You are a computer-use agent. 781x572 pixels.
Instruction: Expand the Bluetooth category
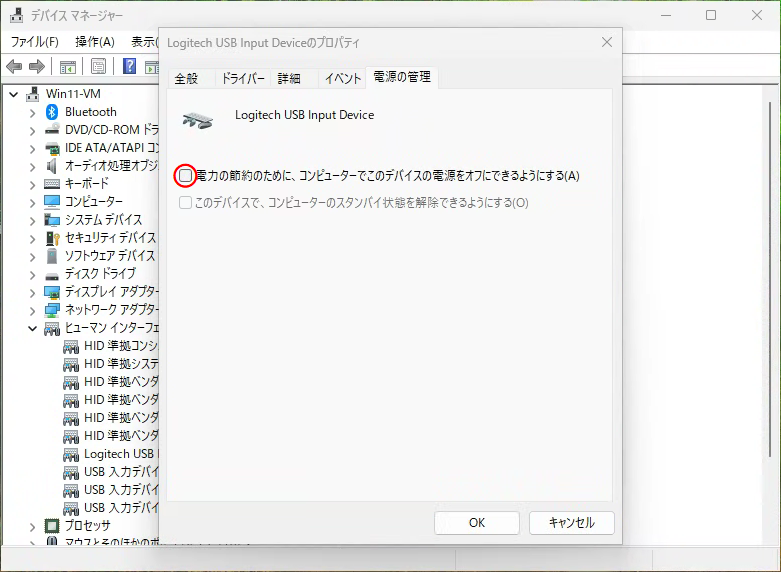click(x=33, y=113)
